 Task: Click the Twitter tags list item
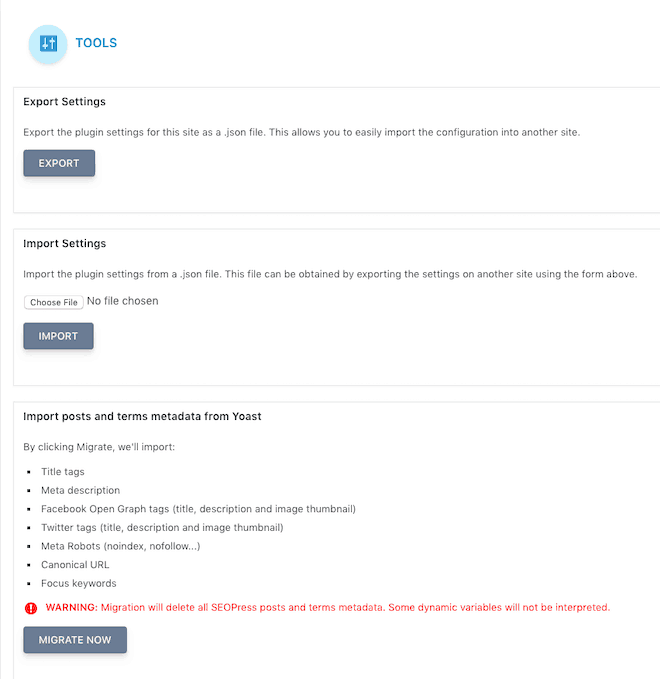pyautogui.click(x=162, y=527)
